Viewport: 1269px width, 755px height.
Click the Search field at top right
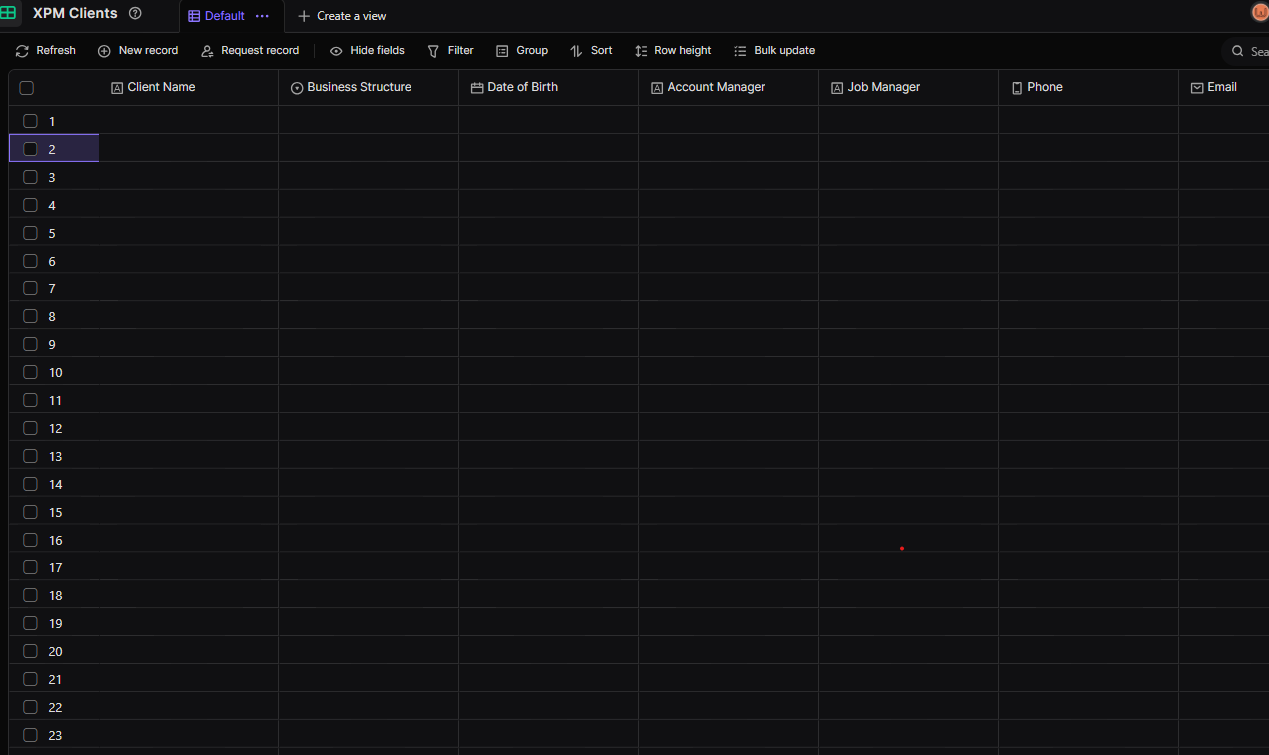click(x=1248, y=51)
